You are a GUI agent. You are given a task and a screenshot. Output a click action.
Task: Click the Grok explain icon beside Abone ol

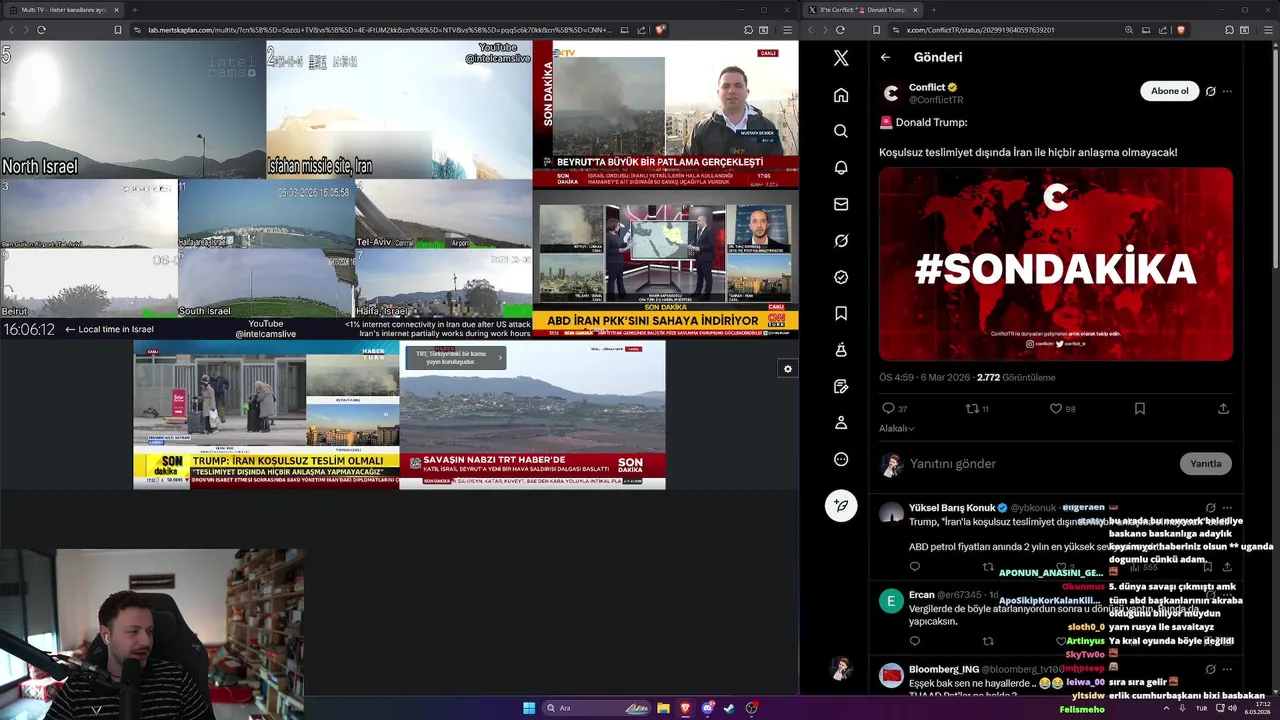click(x=1210, y=91)
